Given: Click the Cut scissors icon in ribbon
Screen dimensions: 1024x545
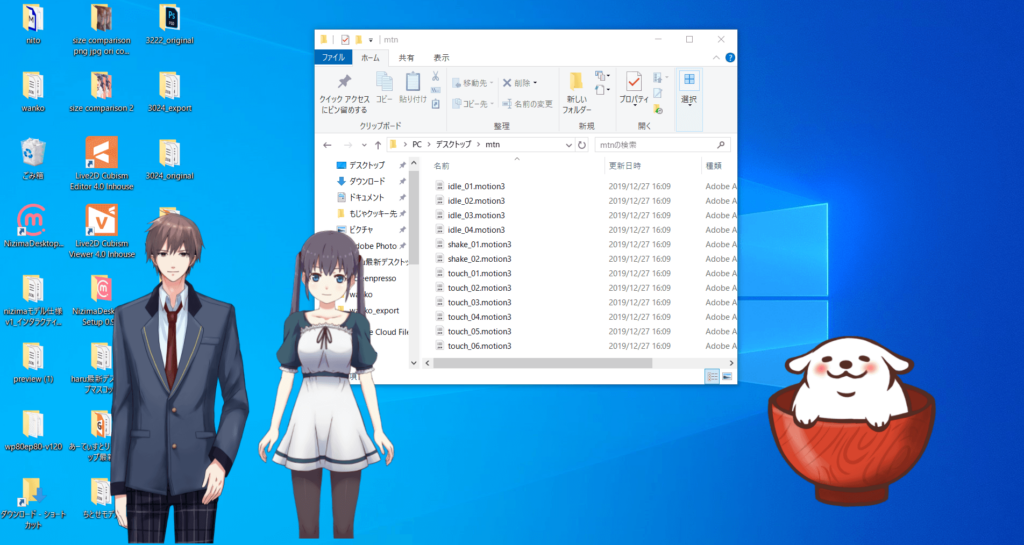Looking at the screenshot, I should point(436,76).
